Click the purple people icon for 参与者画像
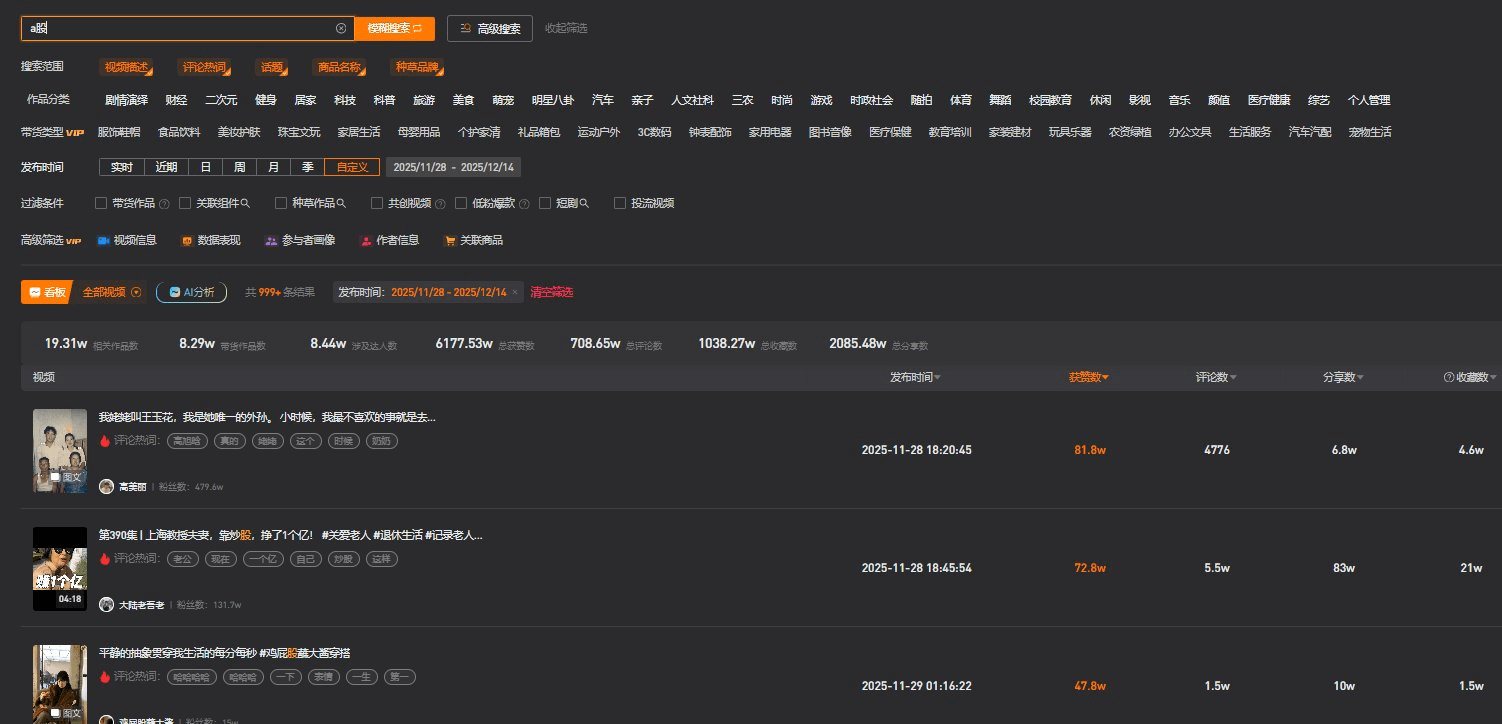The width and height of the screenshot is (1502, 724). tap(271, 241)
